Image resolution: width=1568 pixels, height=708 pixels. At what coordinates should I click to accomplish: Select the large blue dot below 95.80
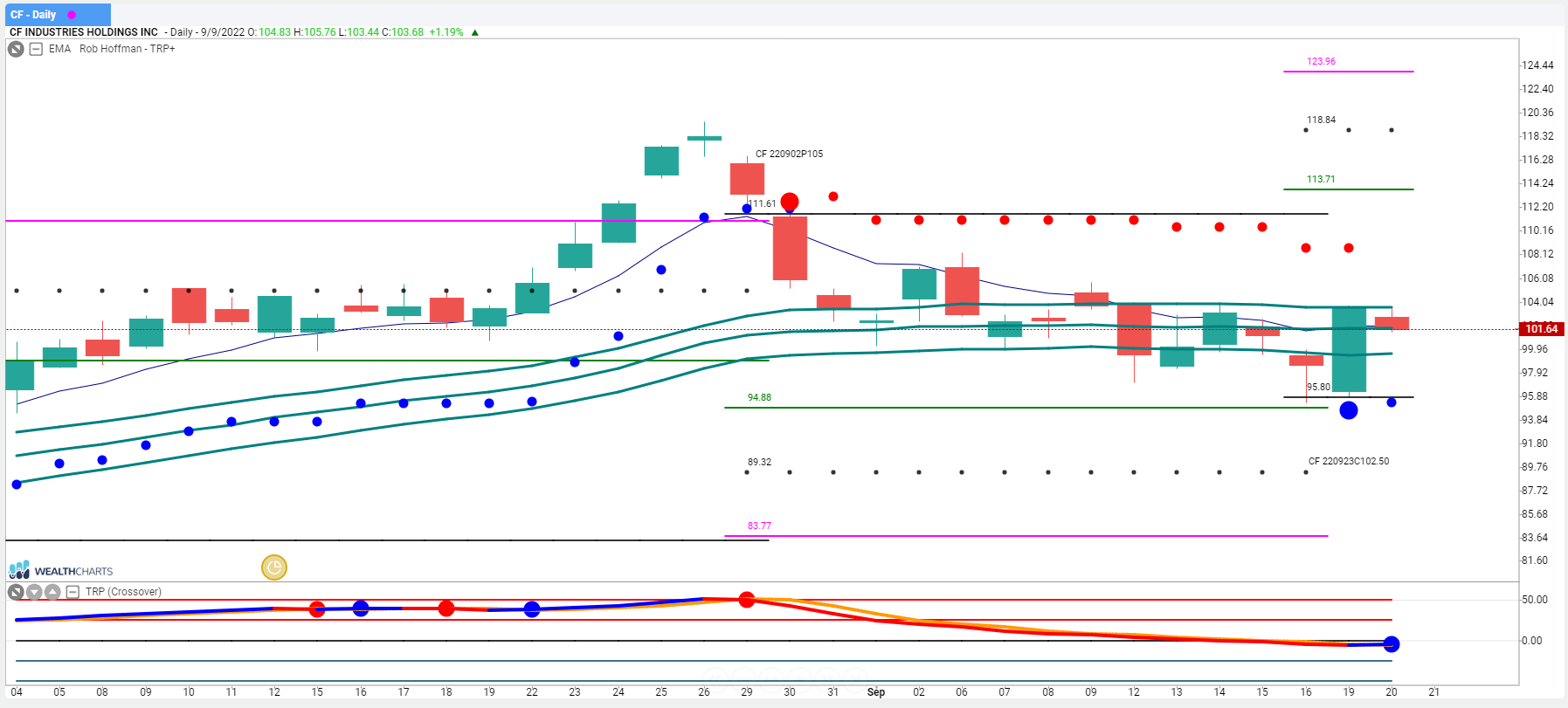[x=1349, y=409]
